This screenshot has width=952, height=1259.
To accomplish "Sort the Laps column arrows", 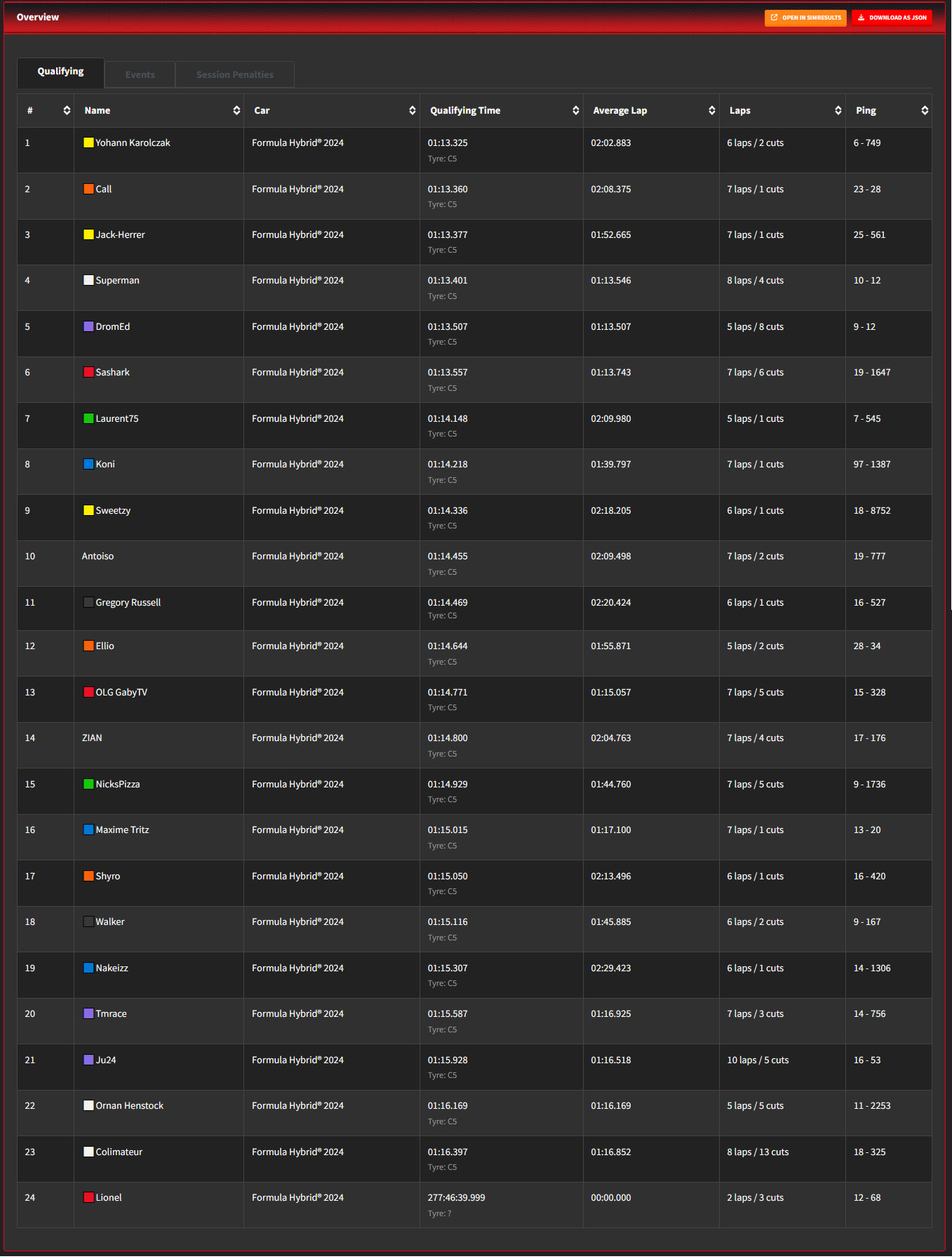I will coord(838,110).
